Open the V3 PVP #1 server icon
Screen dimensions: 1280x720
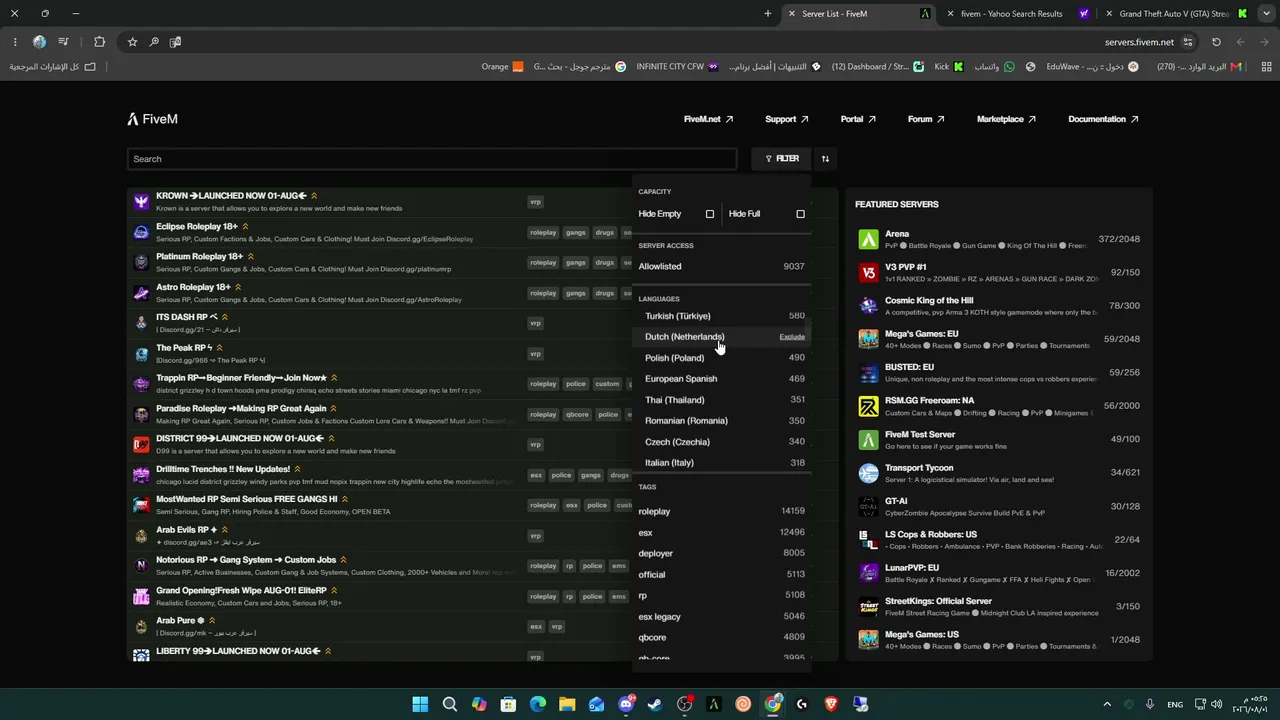(x=868, y=272)
